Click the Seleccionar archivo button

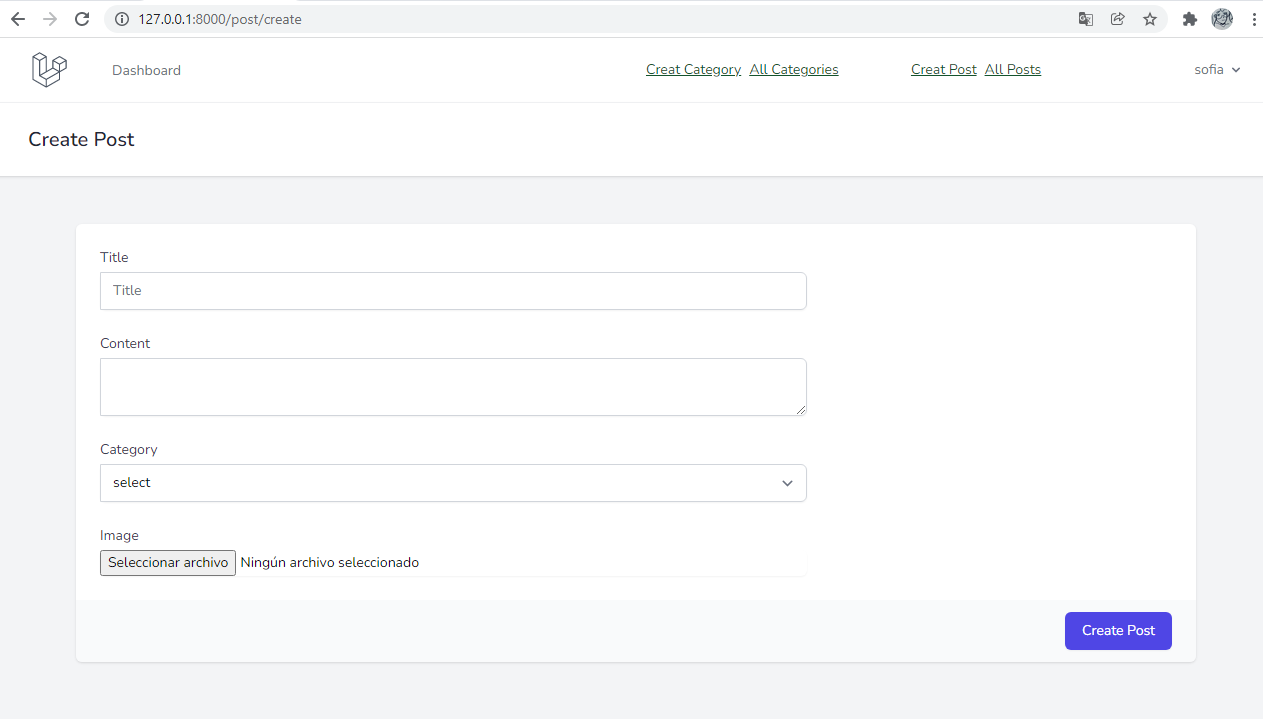[x=168, y=563]
